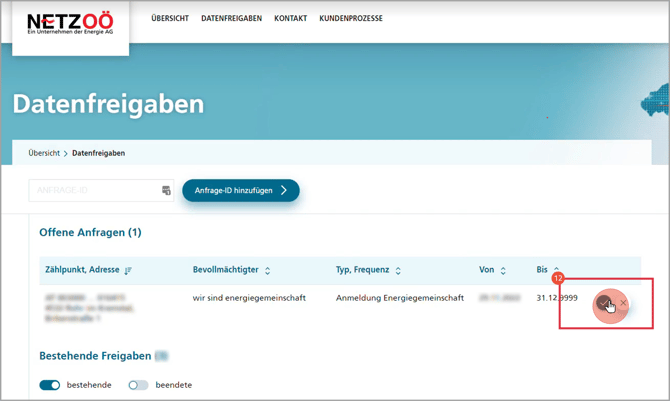Click the red step 12 marker badge
The image size is (670, 401).
click(558, 278)
